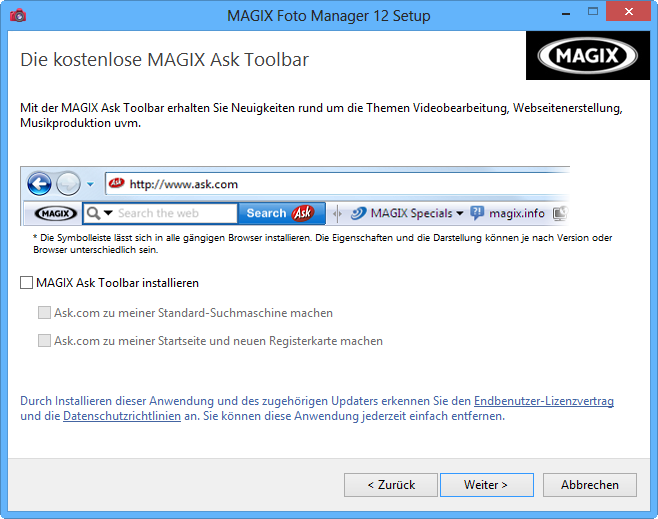Go back with the Zurück button
This screenshot has width=658, height=519.
tap(390, 485)
